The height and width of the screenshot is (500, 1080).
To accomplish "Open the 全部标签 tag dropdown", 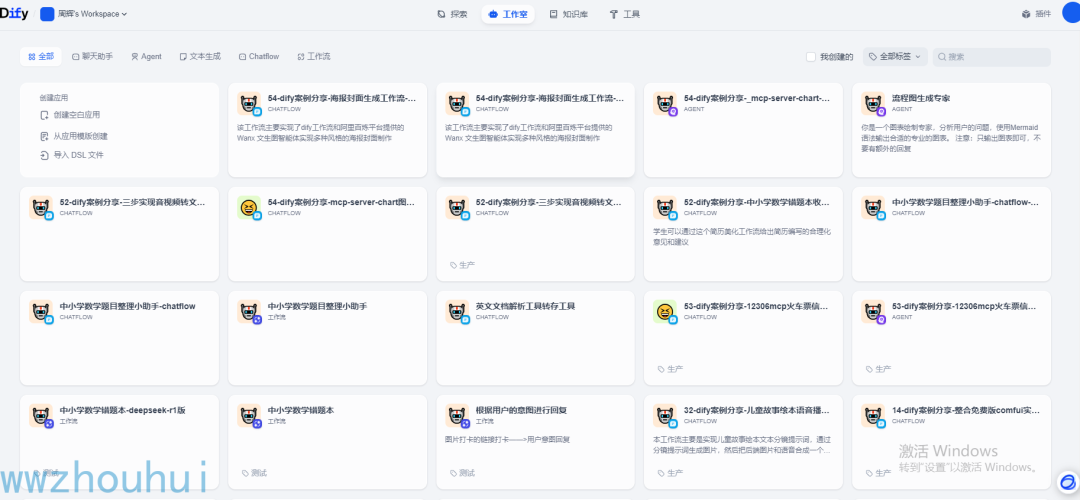I will point(895,57).
